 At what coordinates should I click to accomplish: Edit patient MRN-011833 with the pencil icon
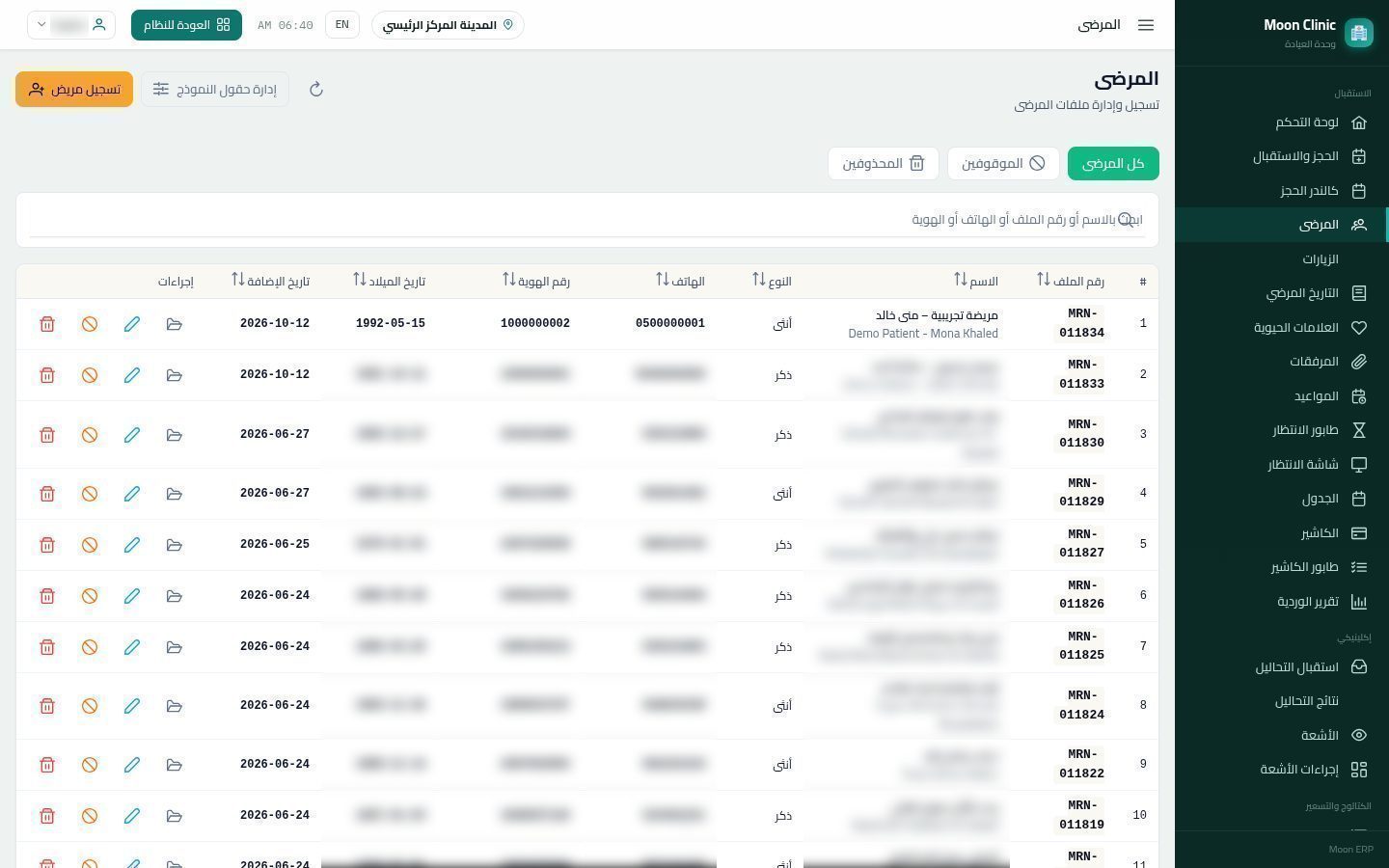(132, 375)
